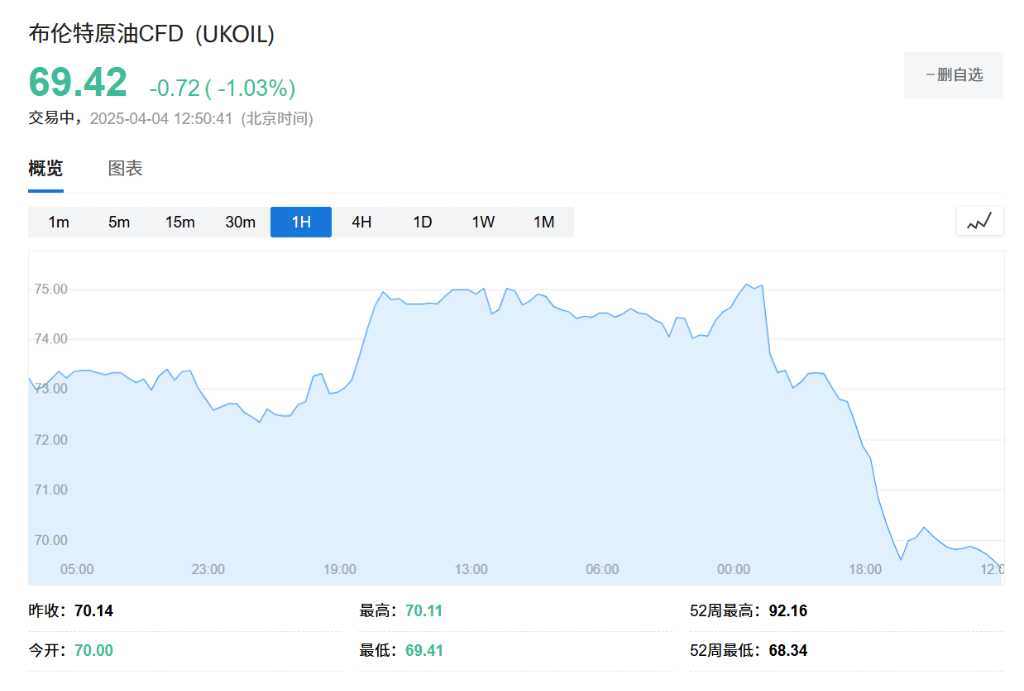Select the 30m timeframe
Viewport: 1024px width, 691px height.
240,222
